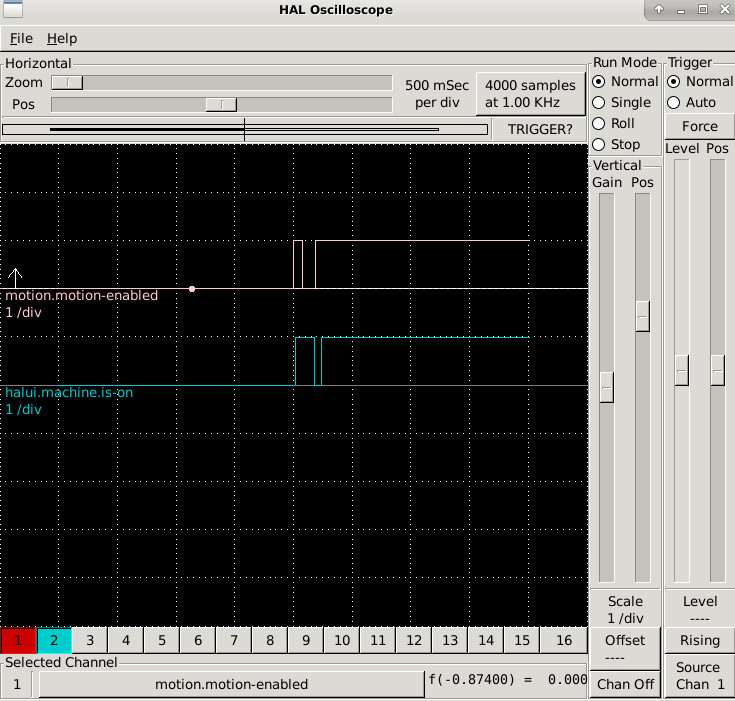
Task: Click the Scale 1 /div button
Action: pyautogui.click(x=625, y=610)
